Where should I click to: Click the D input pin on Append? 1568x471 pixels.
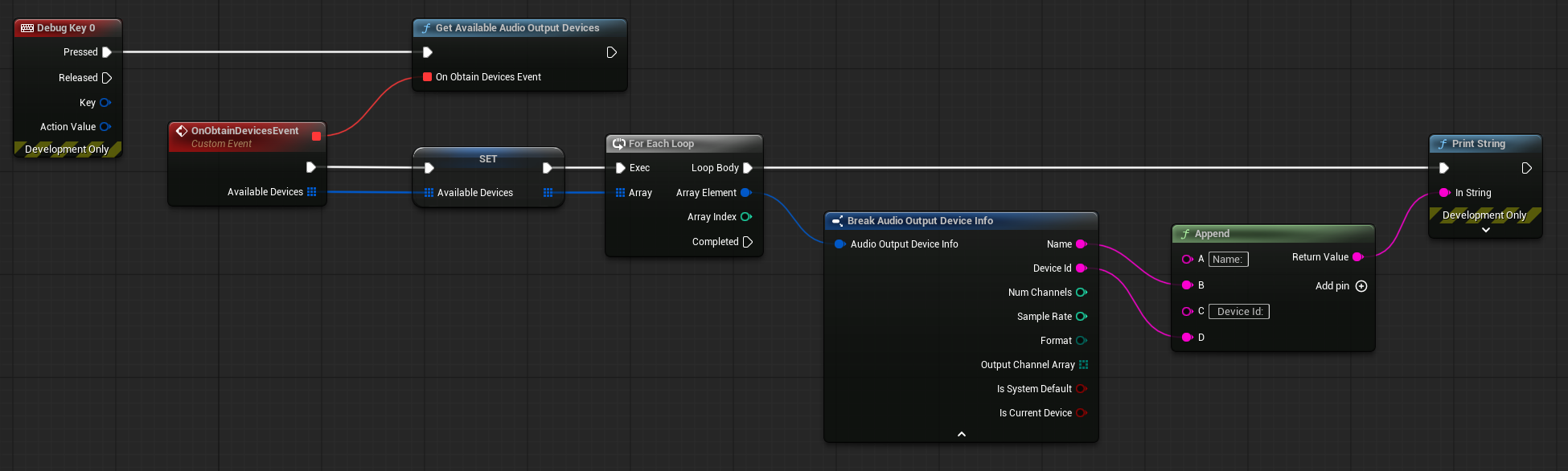(x=1188, y=338)
